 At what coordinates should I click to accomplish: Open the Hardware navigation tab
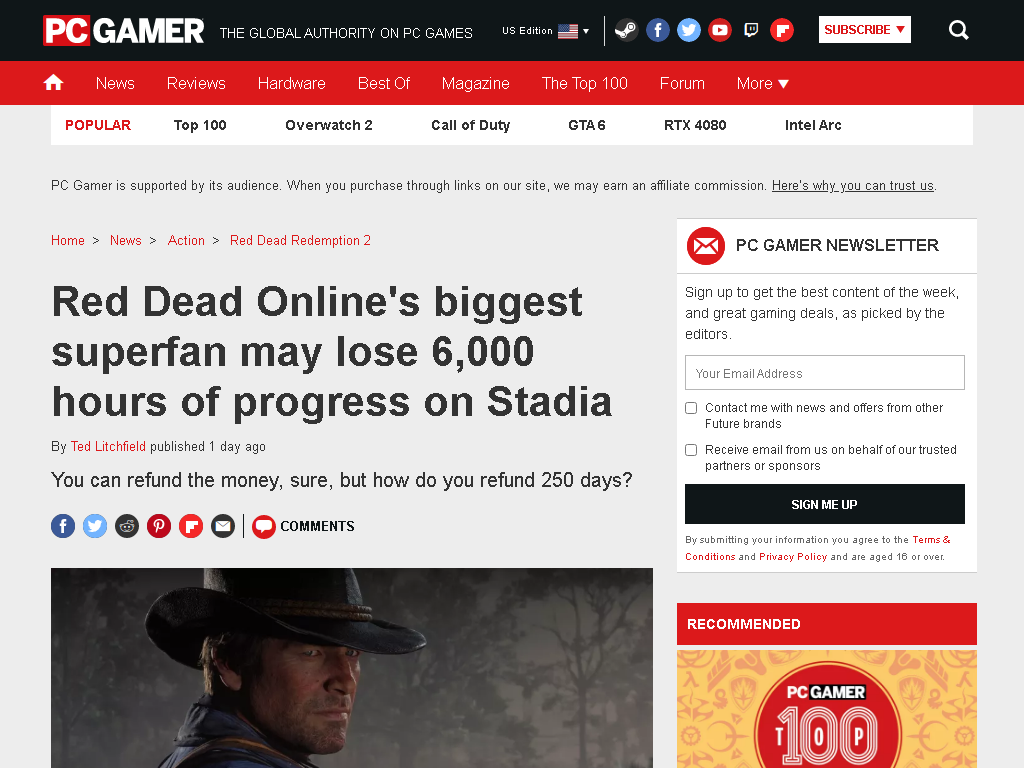point(291,84)
